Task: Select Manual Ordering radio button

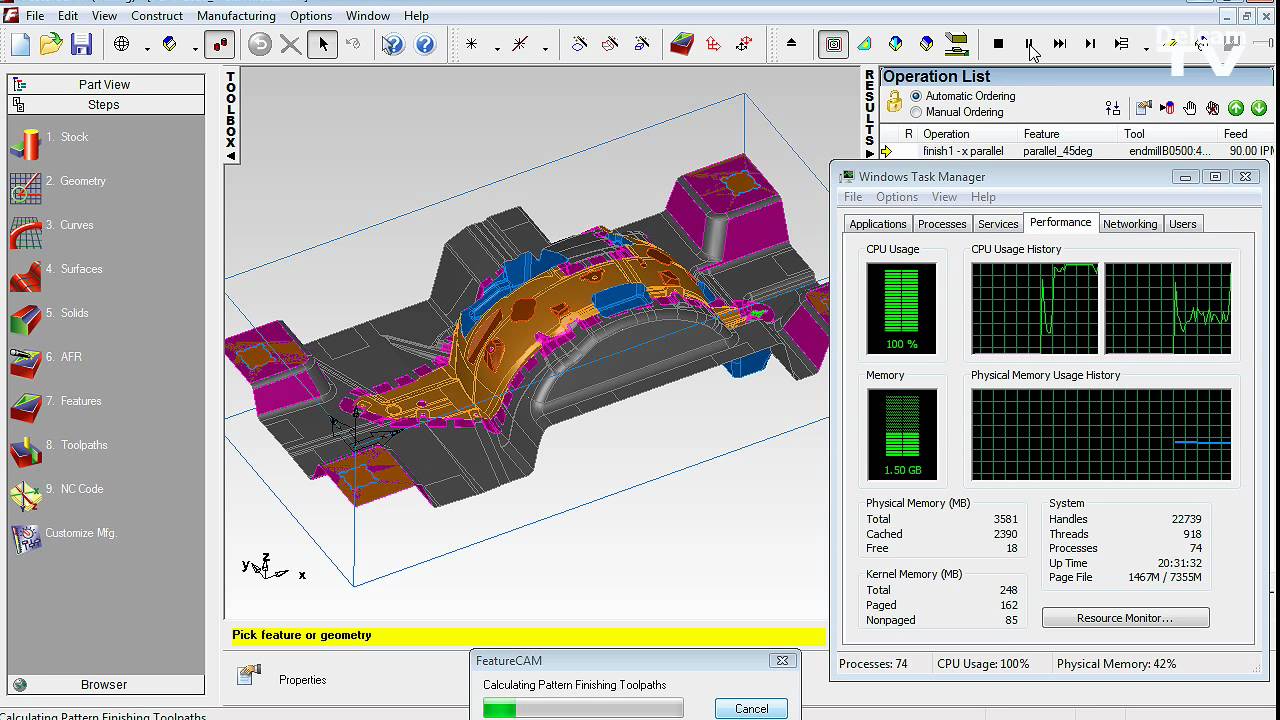Action: click(916, 112)
